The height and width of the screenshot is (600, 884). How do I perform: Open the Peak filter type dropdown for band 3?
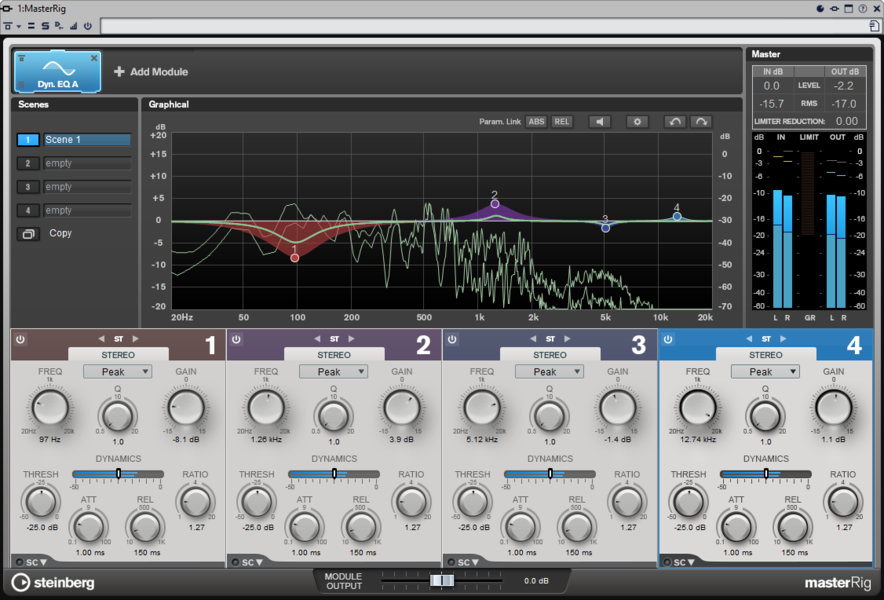point(549,372)
